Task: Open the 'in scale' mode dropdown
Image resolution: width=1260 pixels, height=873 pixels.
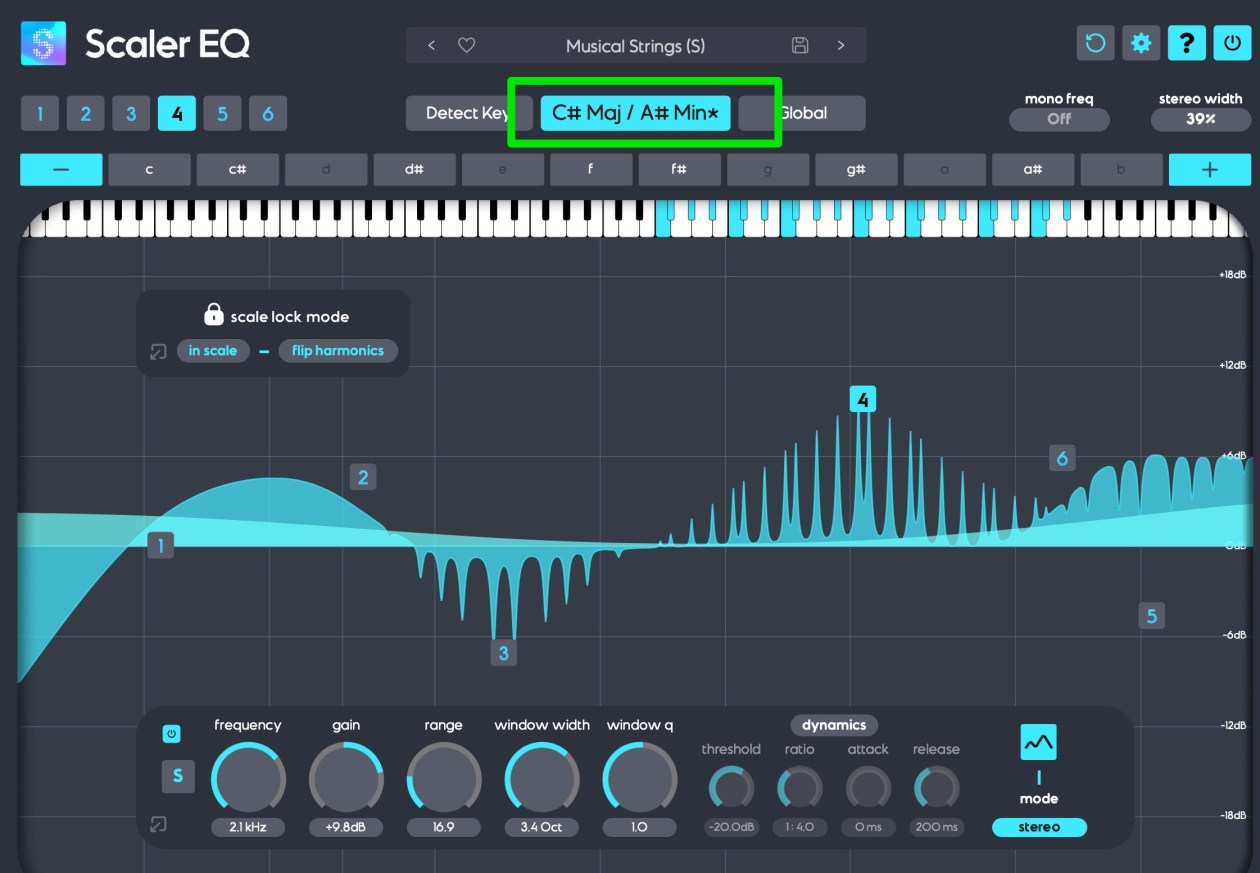Action: pos(213,351)
